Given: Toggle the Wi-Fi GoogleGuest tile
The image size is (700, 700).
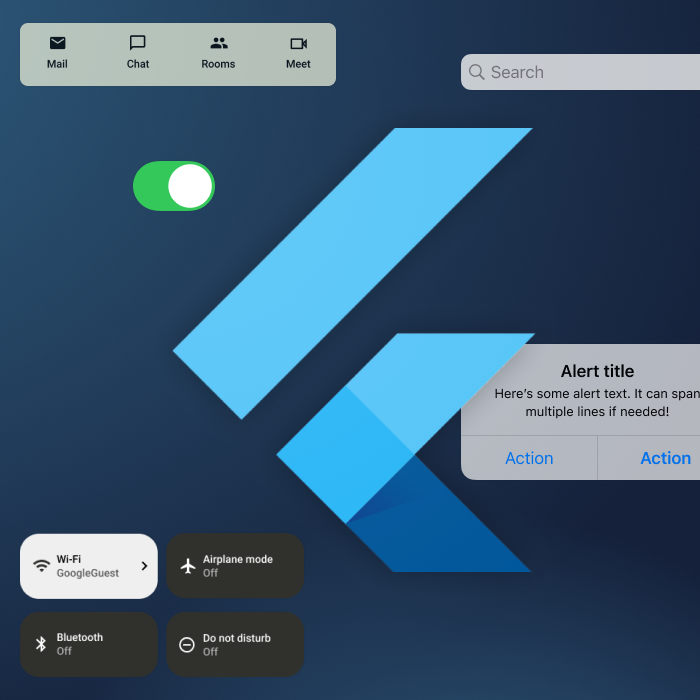Looking at the screenshot, I should click(89, 566).
